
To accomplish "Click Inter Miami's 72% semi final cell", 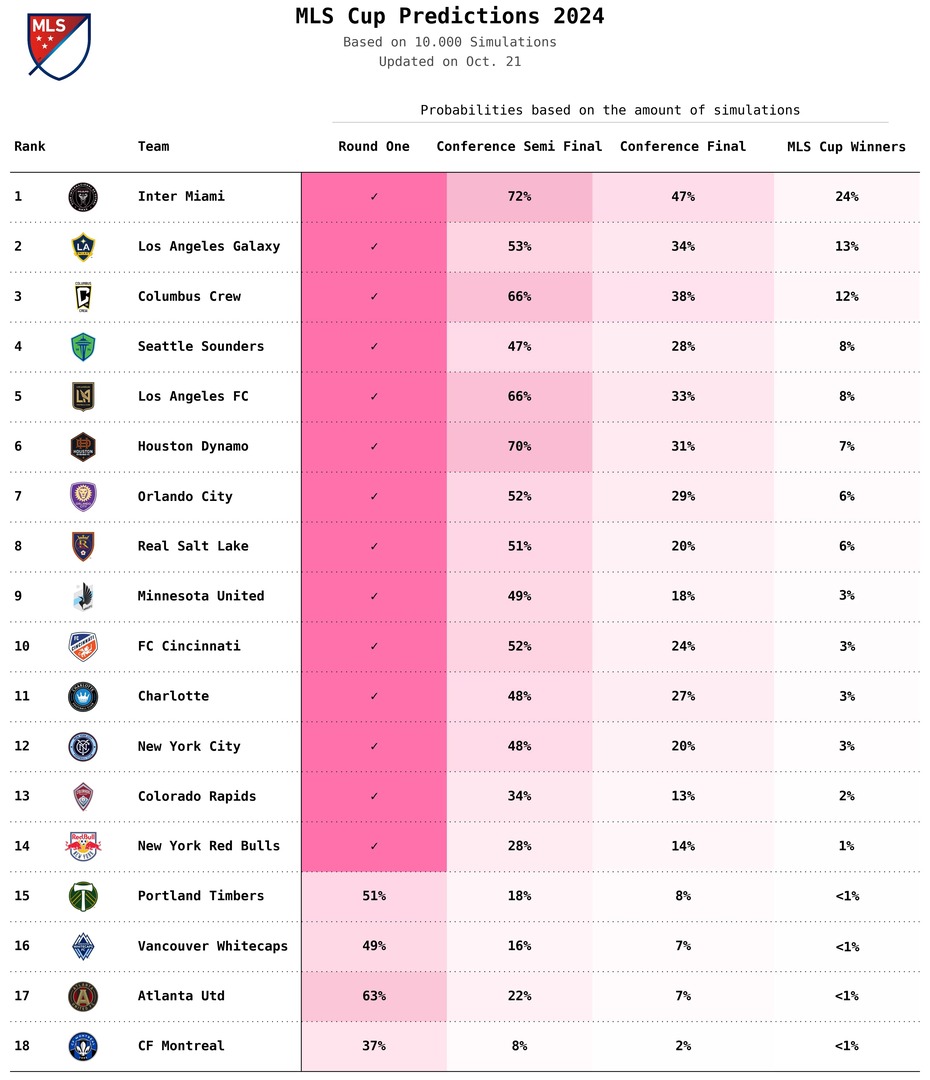I will pos(519,197).
